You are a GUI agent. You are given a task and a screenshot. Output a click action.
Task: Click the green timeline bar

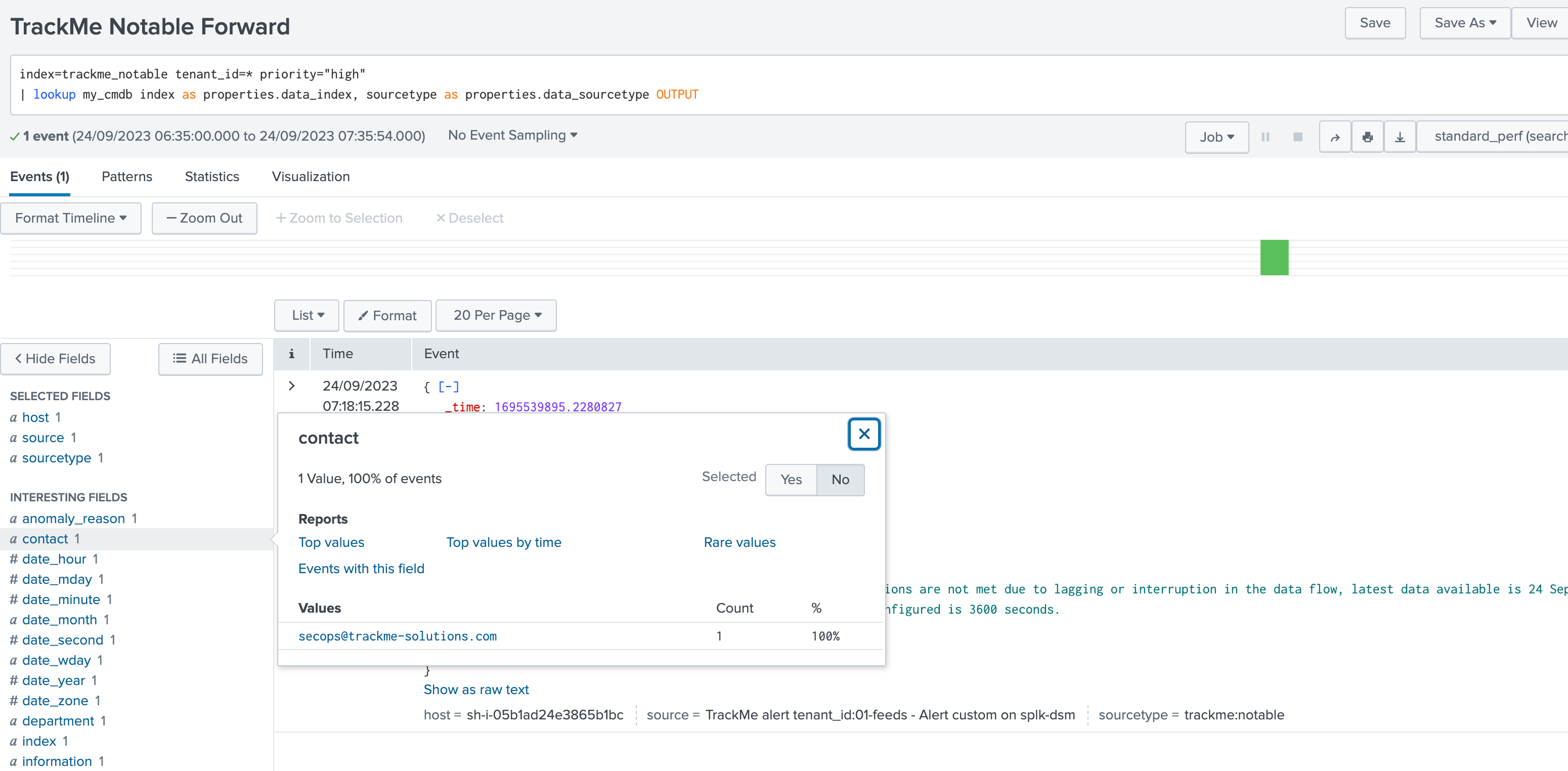tap(1274, 258)
